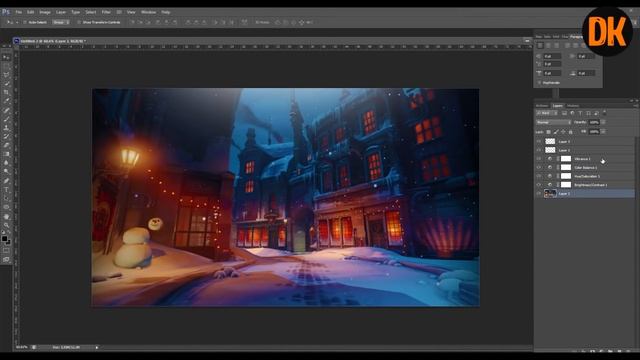640x360 pixels.
Task: Select the Rectangular Marquee tool
Action: pos(6,66)
